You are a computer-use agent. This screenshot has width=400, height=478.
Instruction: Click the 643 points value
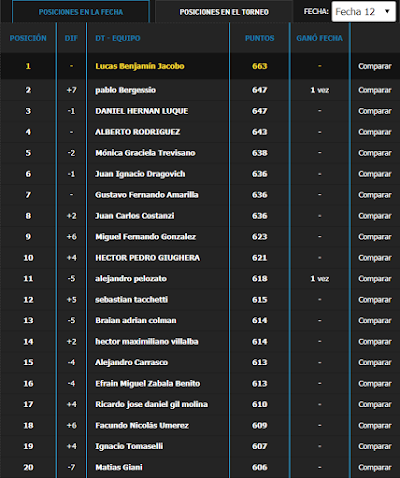259,132
